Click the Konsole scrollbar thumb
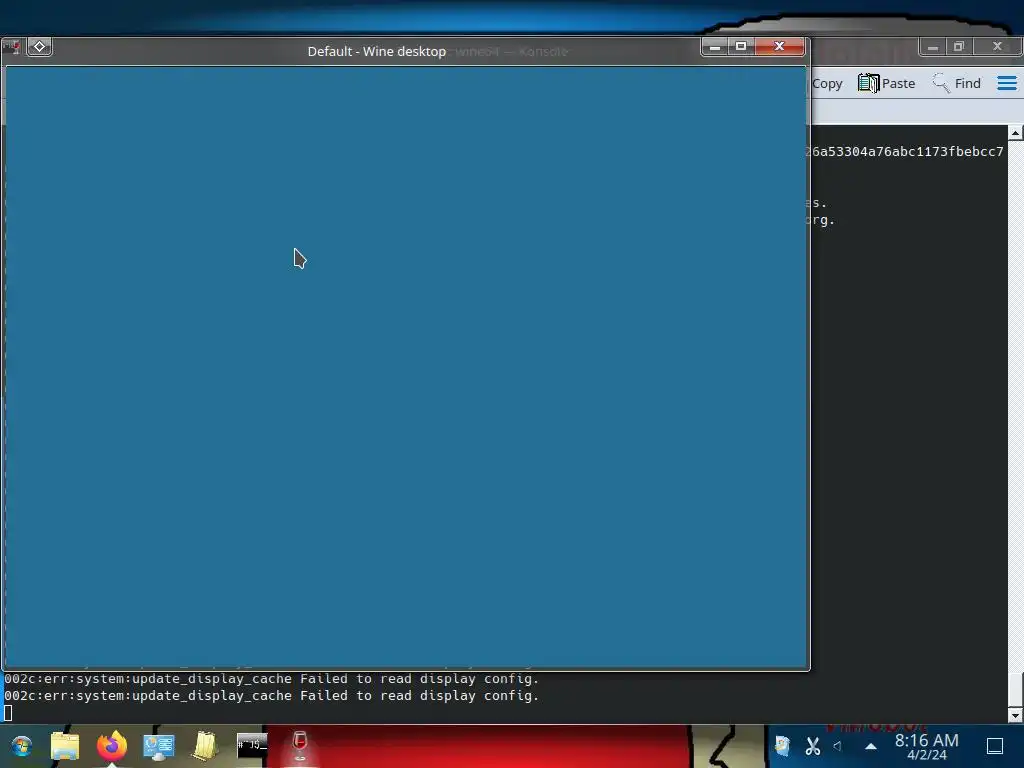This screenshot has height=768, width=1024. pyautogui.click(x=1016, y=688)
